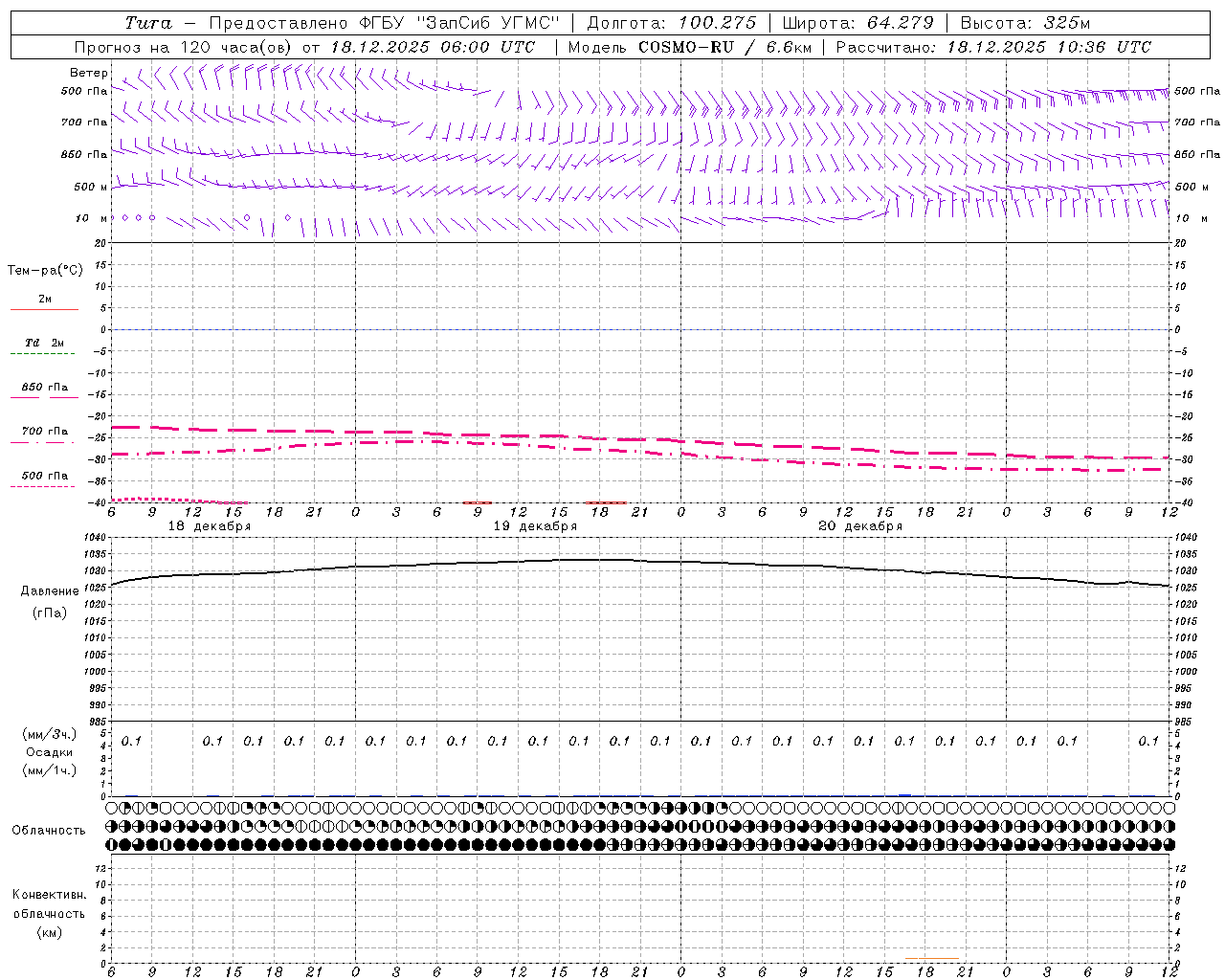Viewport: 1225px width, 980px height.
Task: Click the elevation text Высота: 325м
Action: tap(1025, 23)
